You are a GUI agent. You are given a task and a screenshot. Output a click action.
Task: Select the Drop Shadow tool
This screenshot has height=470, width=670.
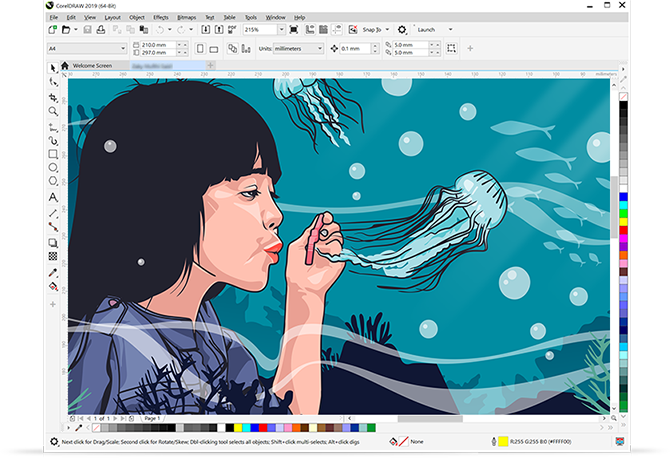(x=53, y=243)
